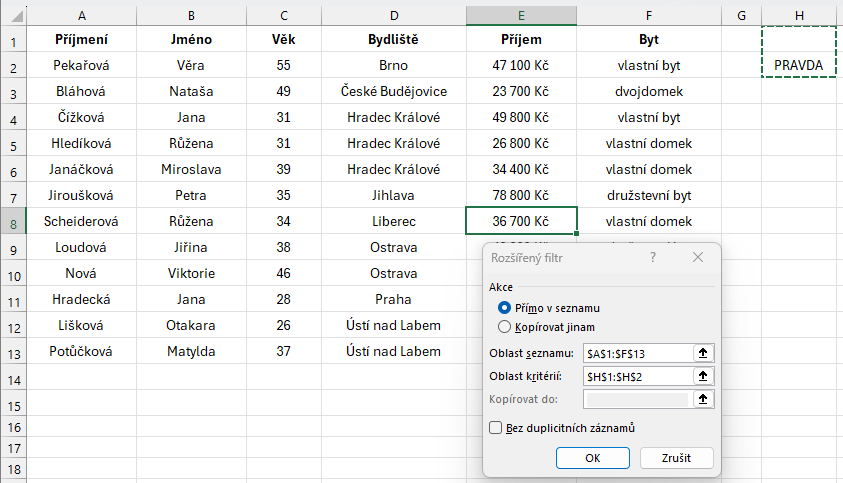The image size is (843, 483).
Task: Close the Rozšířený filtr dialog
Action: pos(698,258)
